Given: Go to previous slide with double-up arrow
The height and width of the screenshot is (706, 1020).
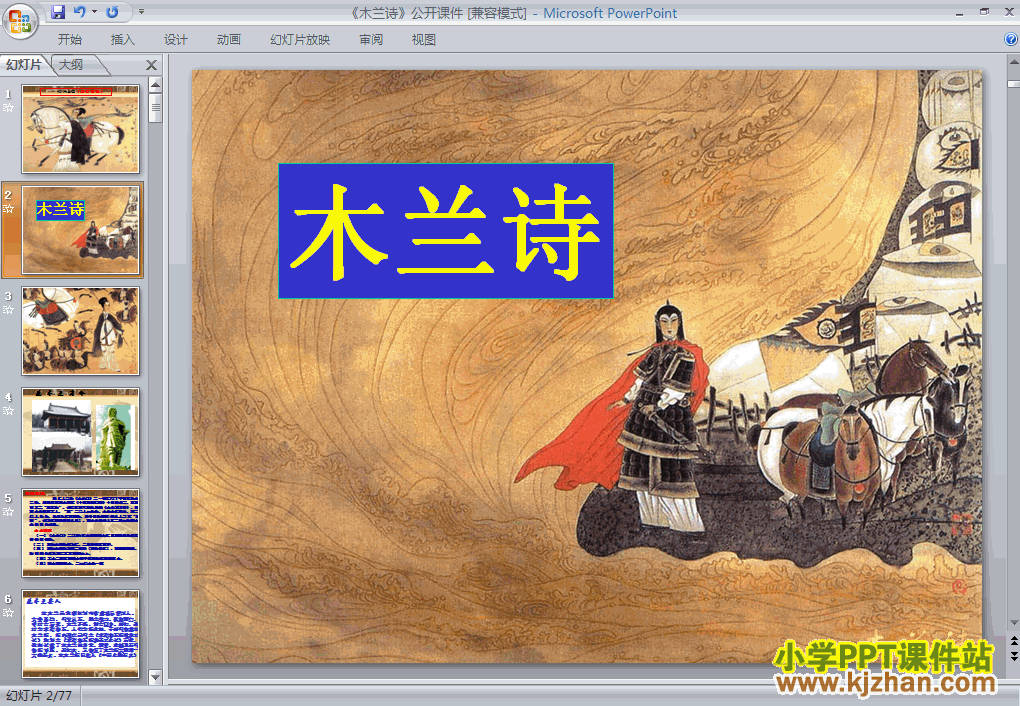Looking at the screenshot, I should (1013, 642).
